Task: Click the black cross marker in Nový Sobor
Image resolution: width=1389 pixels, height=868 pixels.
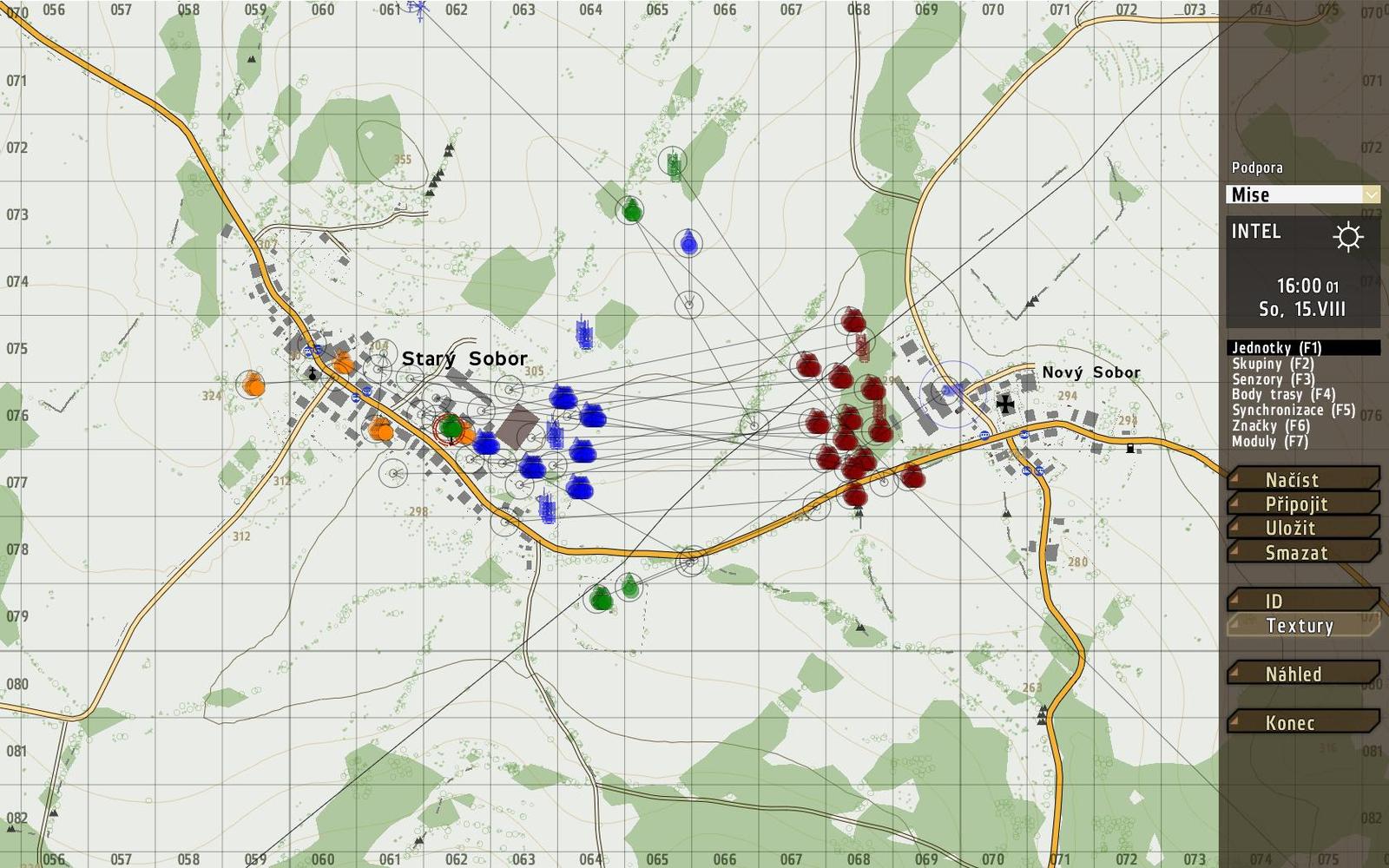Action: [x=1005, y=404]
